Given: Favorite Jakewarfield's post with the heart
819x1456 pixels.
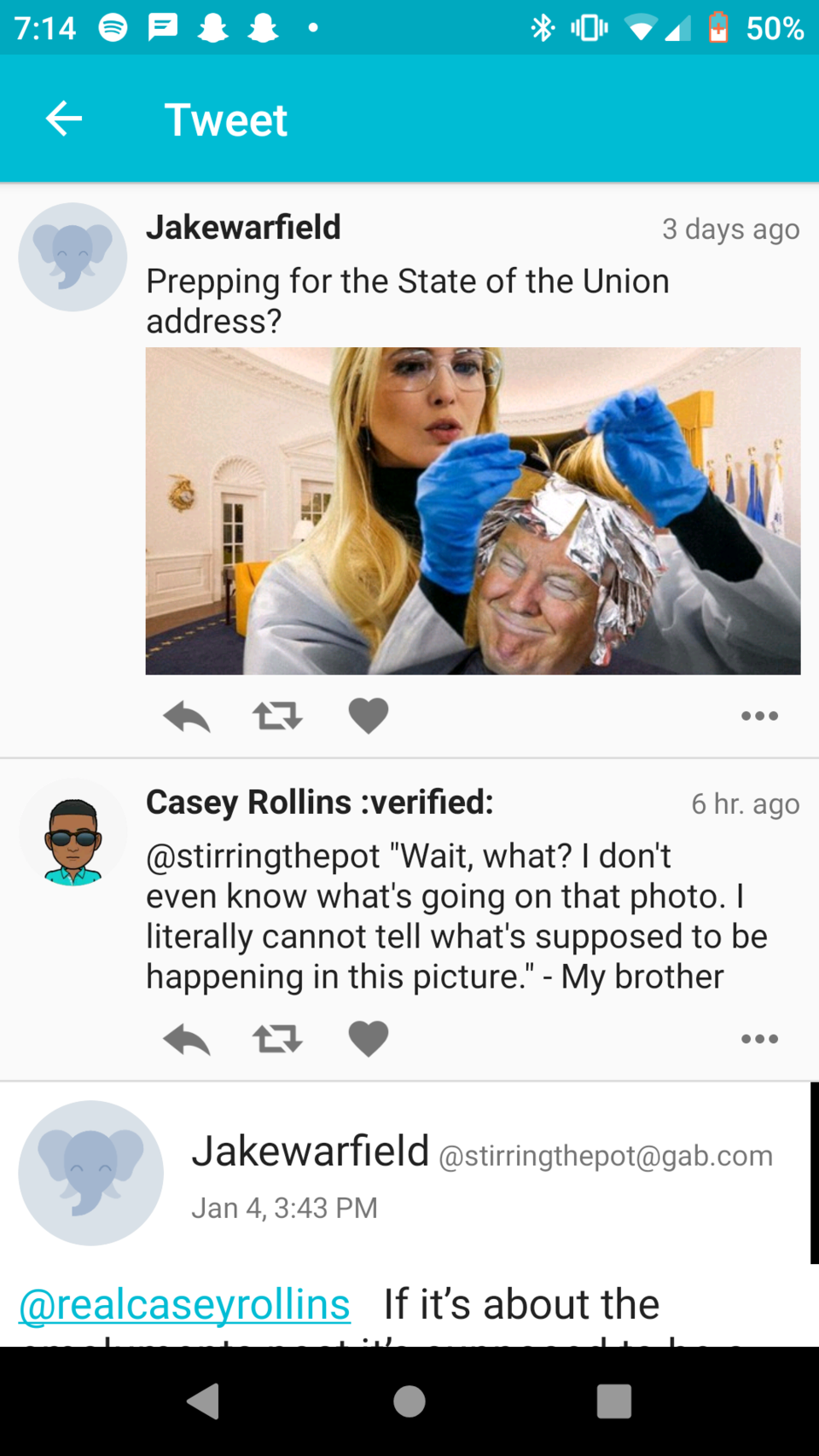Looking at the screenshot, I should tap(369, 716).
